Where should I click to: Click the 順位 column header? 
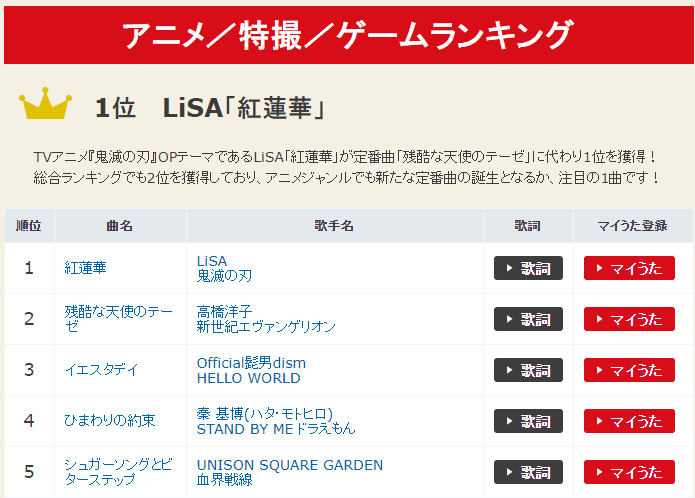pyautogui.click(x=29, y=226)
